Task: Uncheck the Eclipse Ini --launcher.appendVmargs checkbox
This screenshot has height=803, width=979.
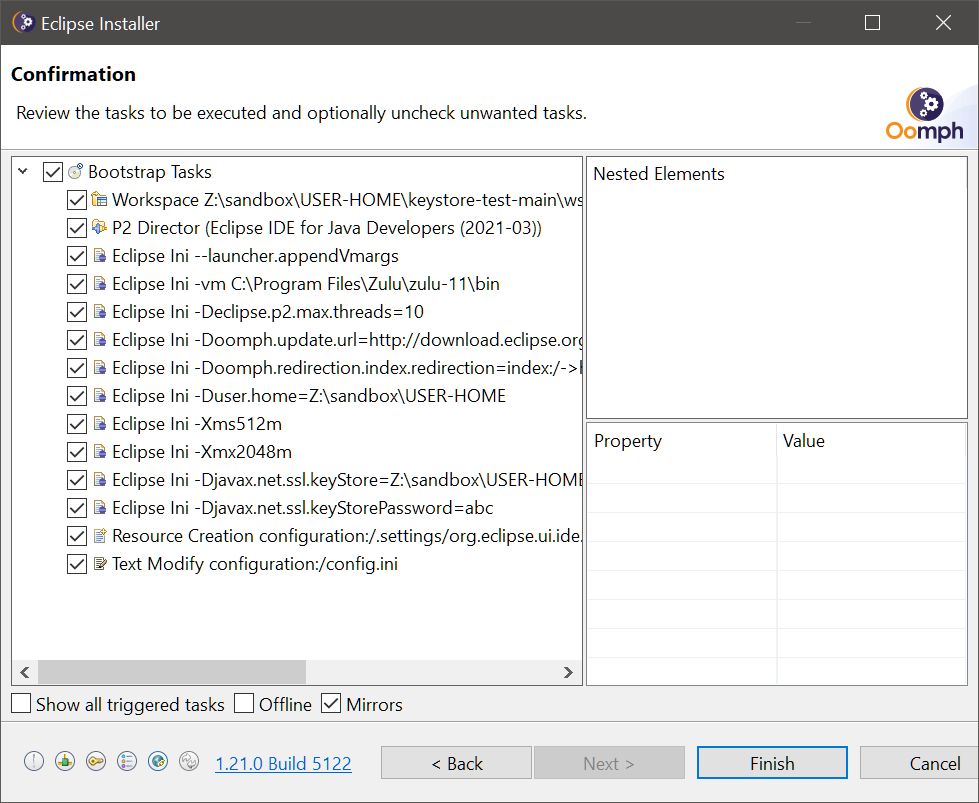Action: [x=77, y=256]
